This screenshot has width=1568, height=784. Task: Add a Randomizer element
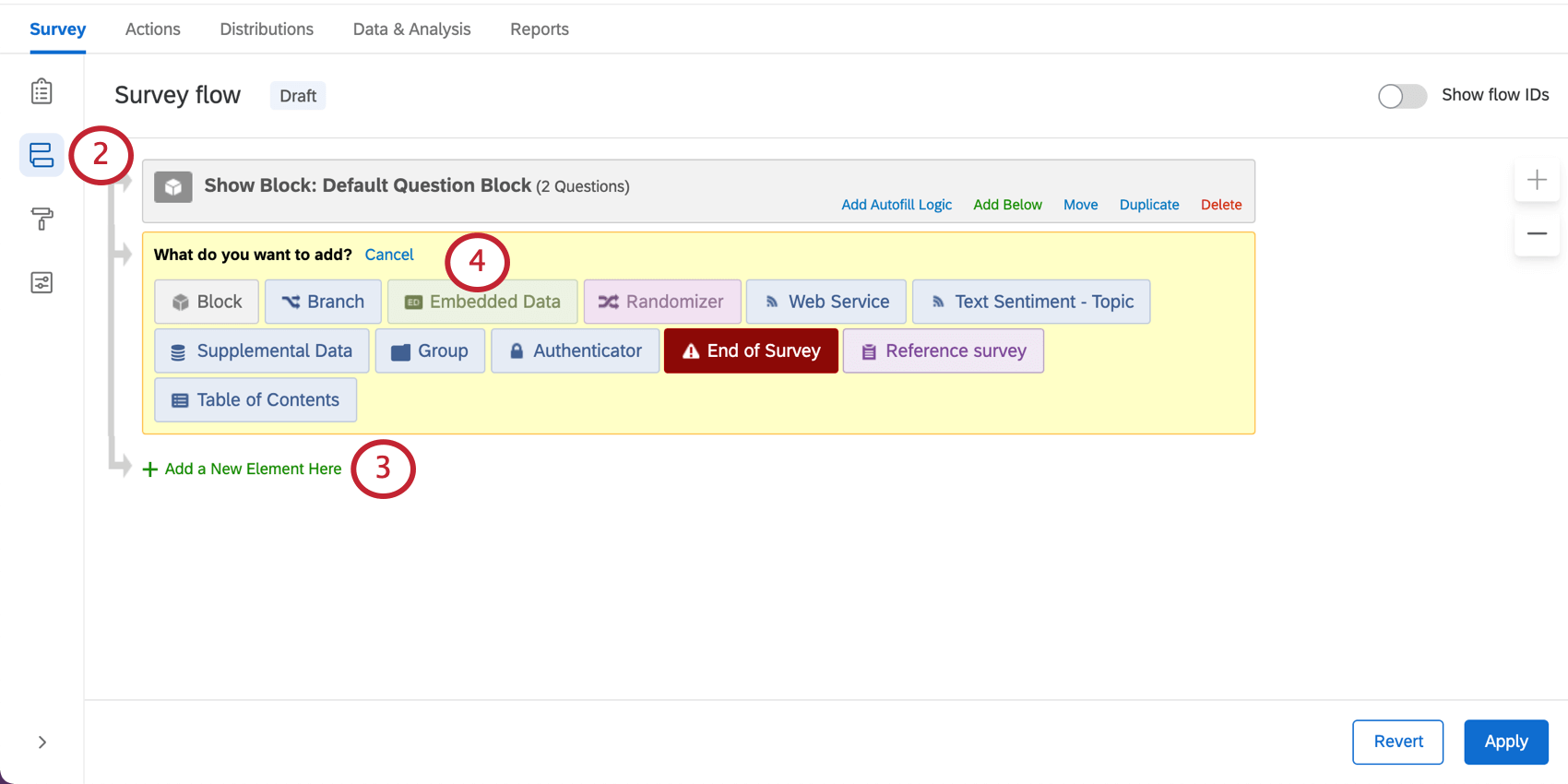click(x=662, y=302)
